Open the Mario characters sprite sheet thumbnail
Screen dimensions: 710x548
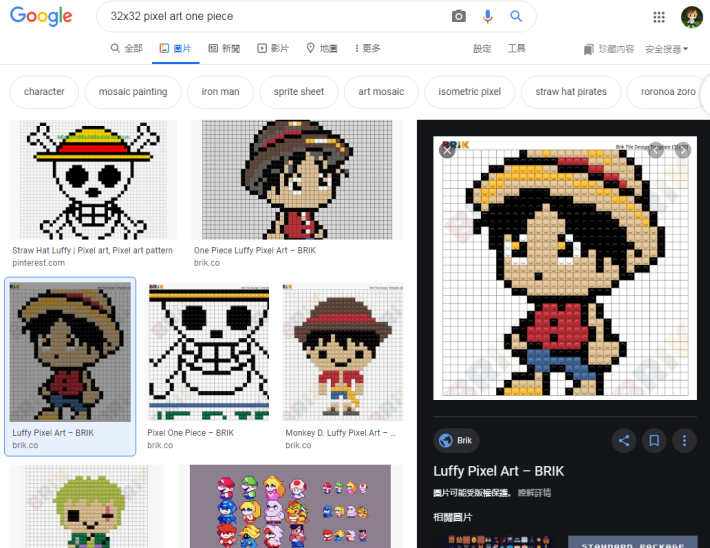290,506
